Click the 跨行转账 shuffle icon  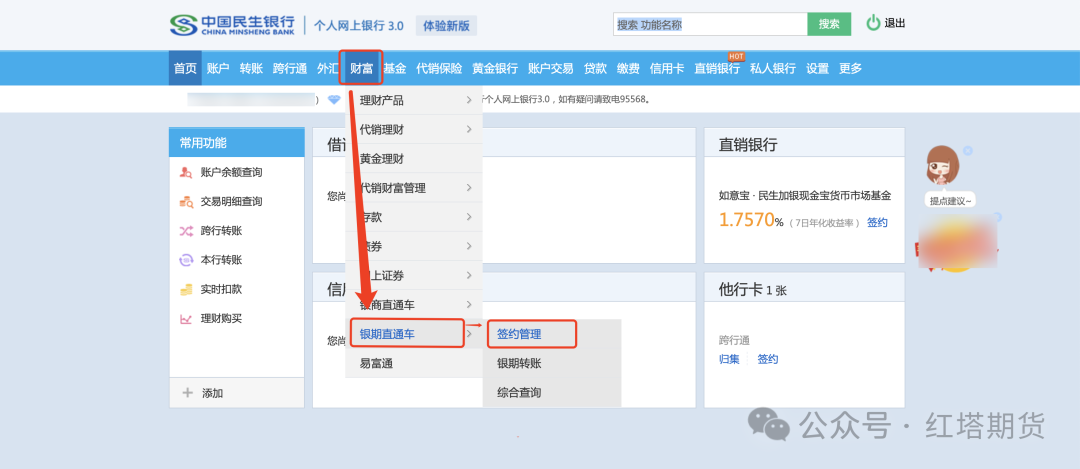(186, 231)
